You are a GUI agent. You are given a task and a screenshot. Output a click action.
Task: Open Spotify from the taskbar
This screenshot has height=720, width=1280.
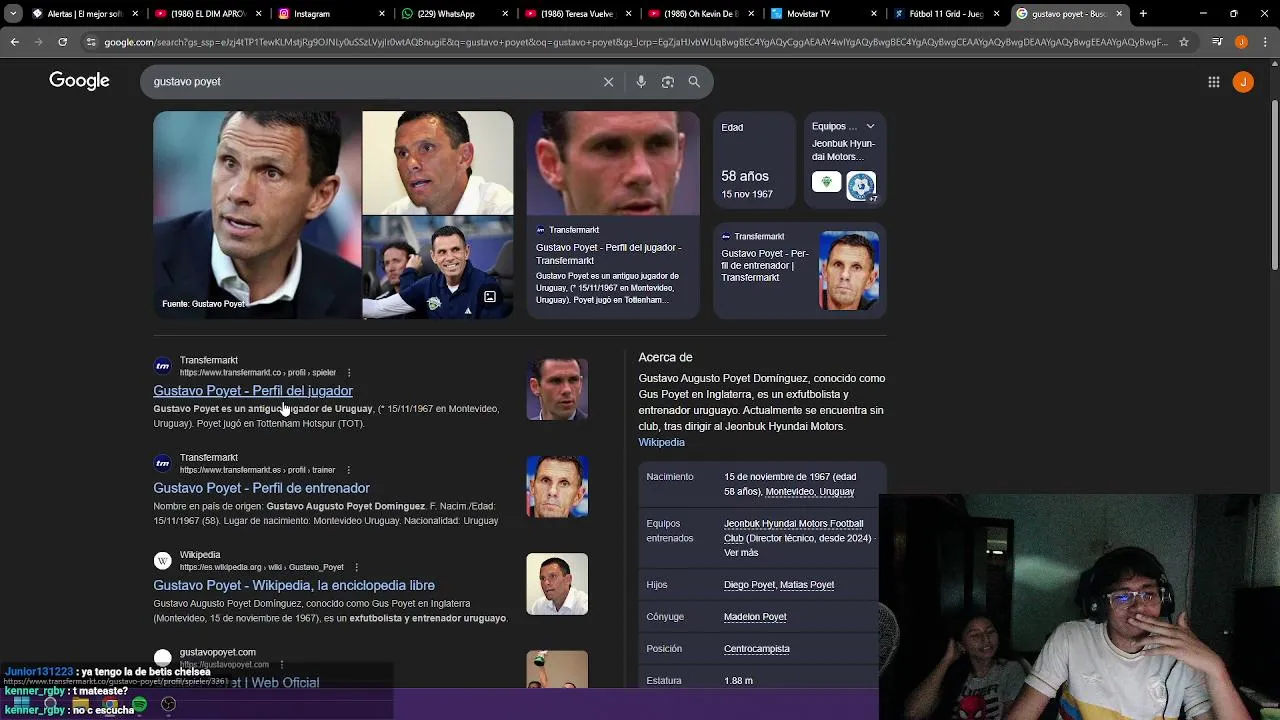pos(139,705)
